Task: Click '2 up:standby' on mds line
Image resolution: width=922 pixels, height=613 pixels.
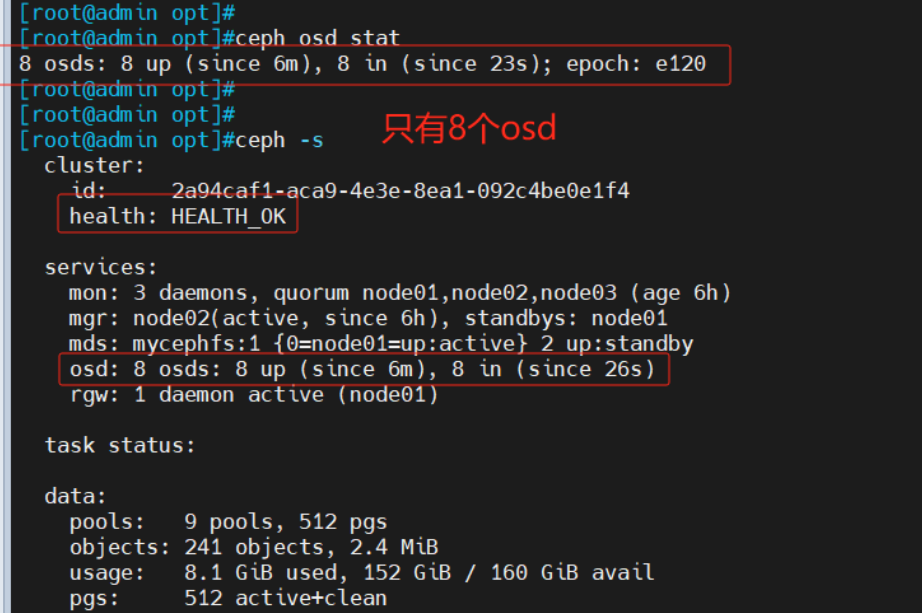Action: pyautogui.click(x=617, y=344)
